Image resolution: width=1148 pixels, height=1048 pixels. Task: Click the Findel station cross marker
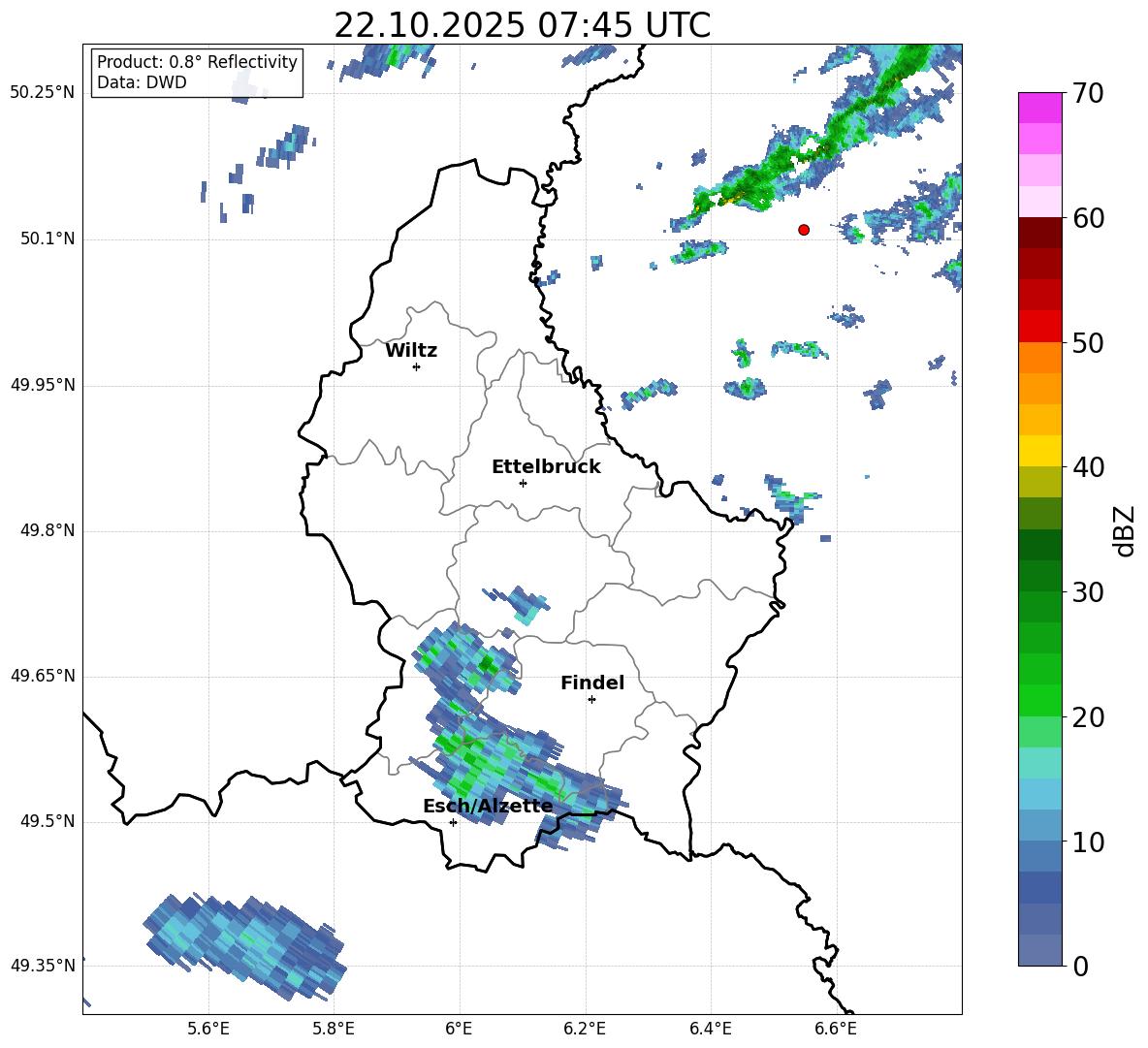pos(591,700)
